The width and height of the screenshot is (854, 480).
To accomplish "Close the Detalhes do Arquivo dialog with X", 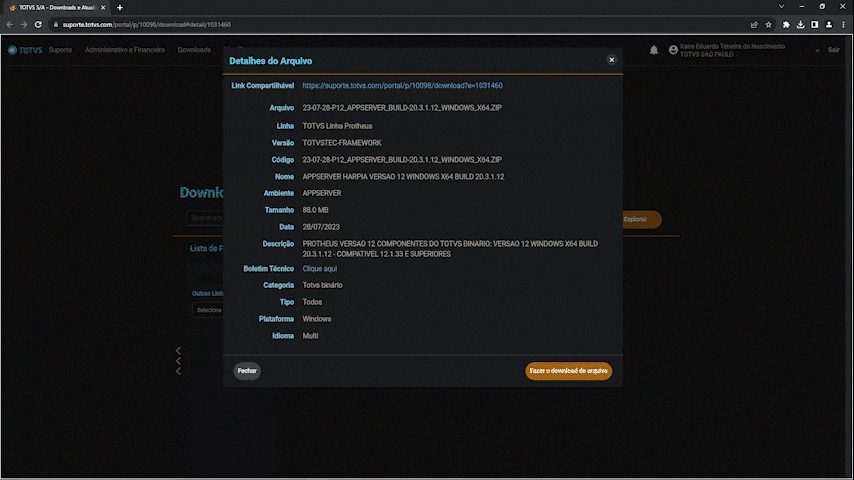I will pyautogui.click(x=611, y=60).
